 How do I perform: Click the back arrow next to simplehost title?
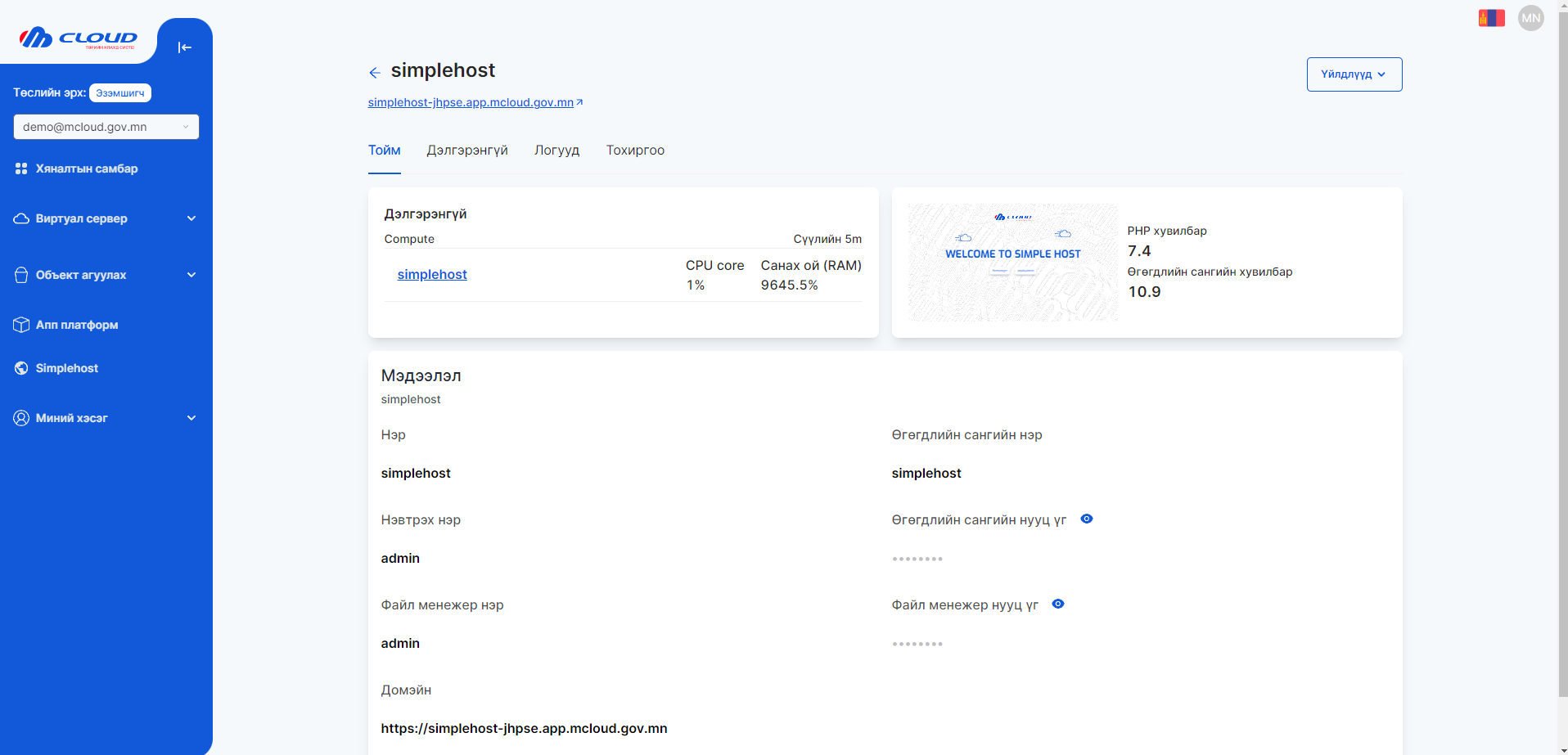click(x=375, y=73)
